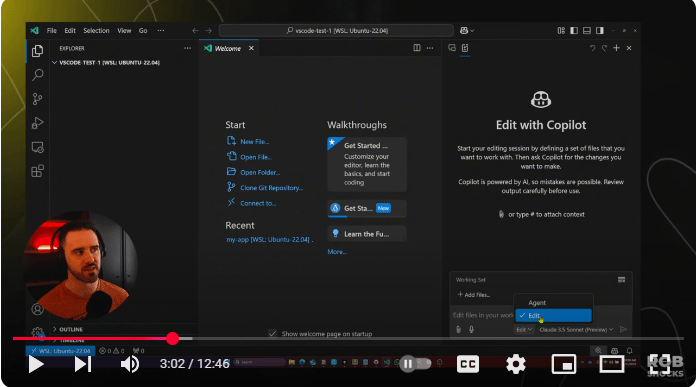Open Claude 3.5 Sonnet model dropdown
The width and height of the screenshot is (700, 387).
[x=576, y=329]
